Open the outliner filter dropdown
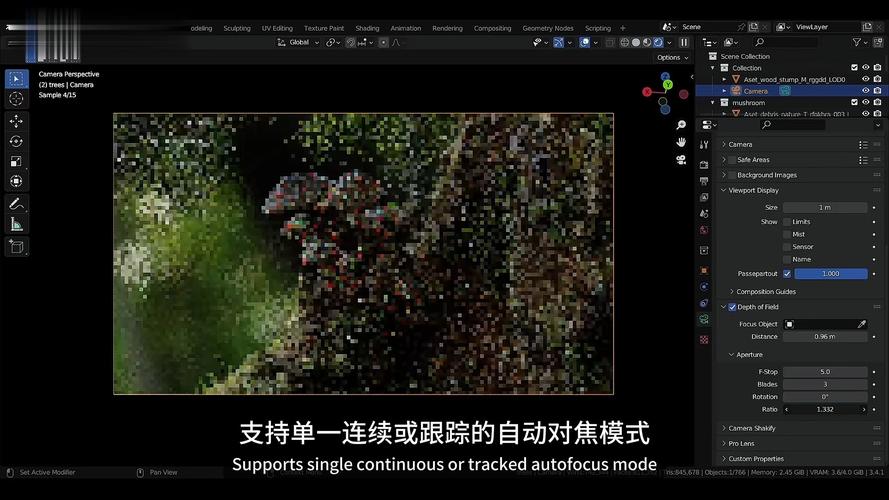The image size is (889, 500). (859, 43)
